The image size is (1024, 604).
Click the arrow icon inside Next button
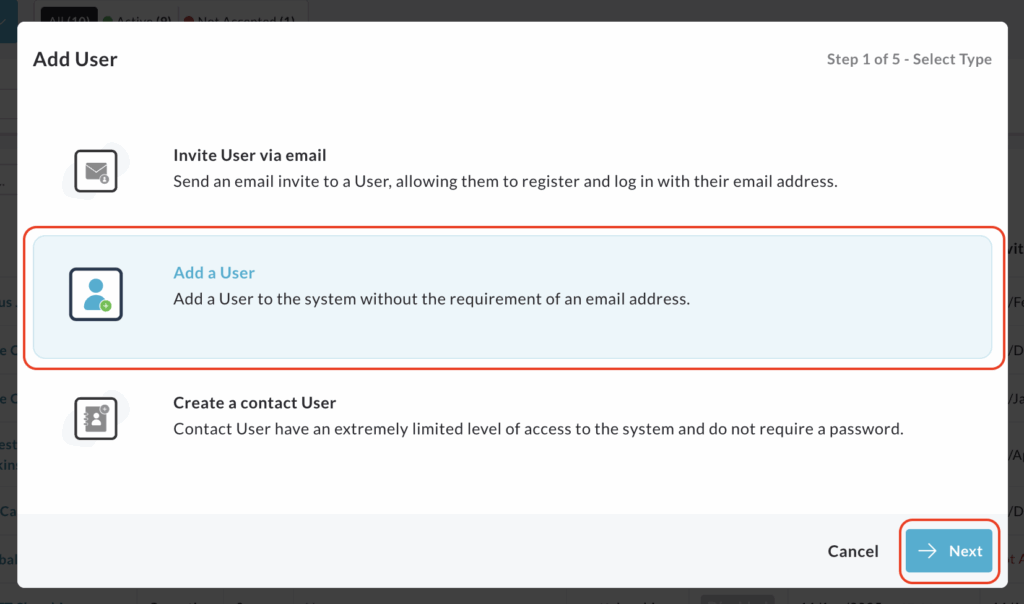coord(927,551)
